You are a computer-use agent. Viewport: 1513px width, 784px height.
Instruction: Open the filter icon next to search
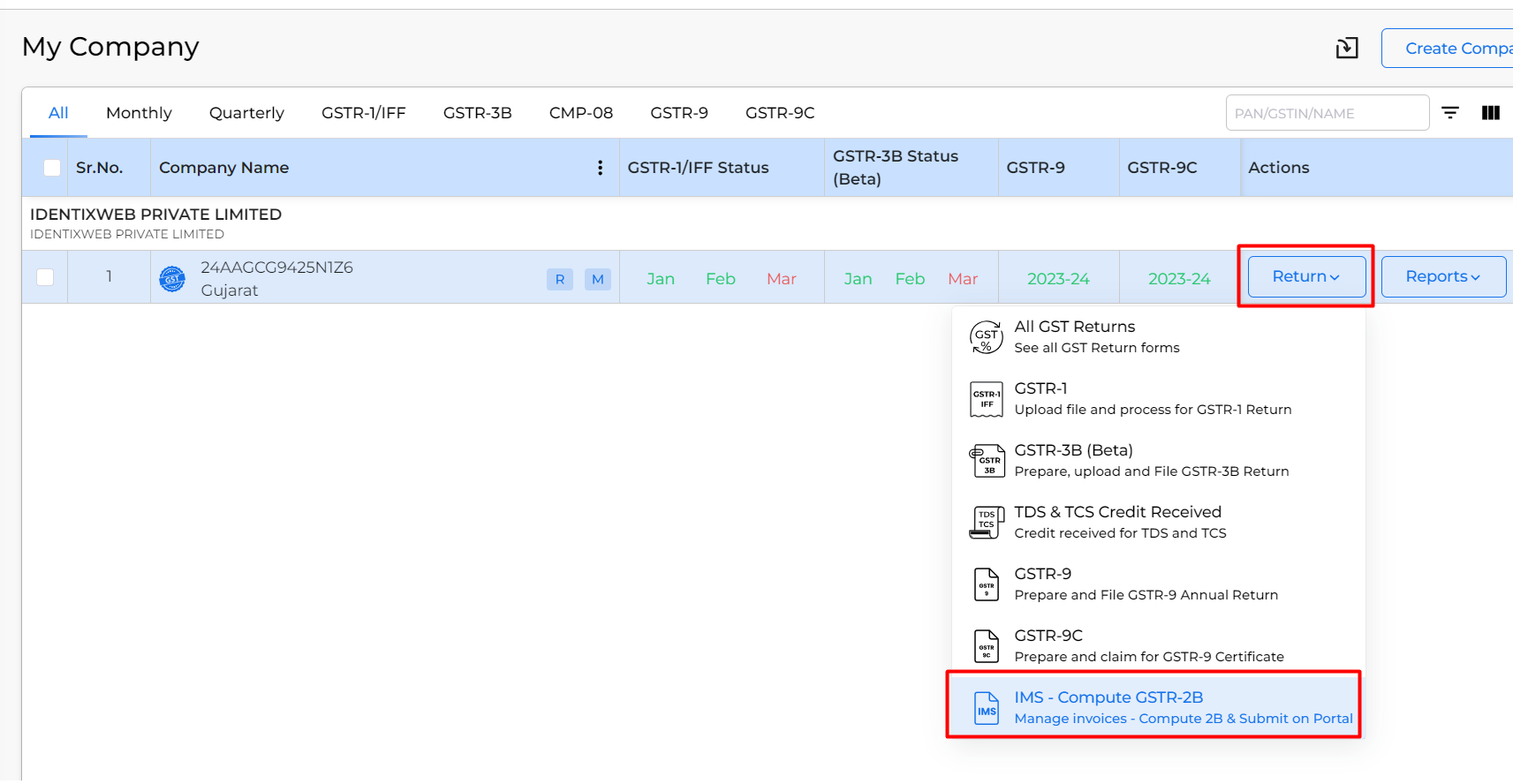pos(1450,113)
